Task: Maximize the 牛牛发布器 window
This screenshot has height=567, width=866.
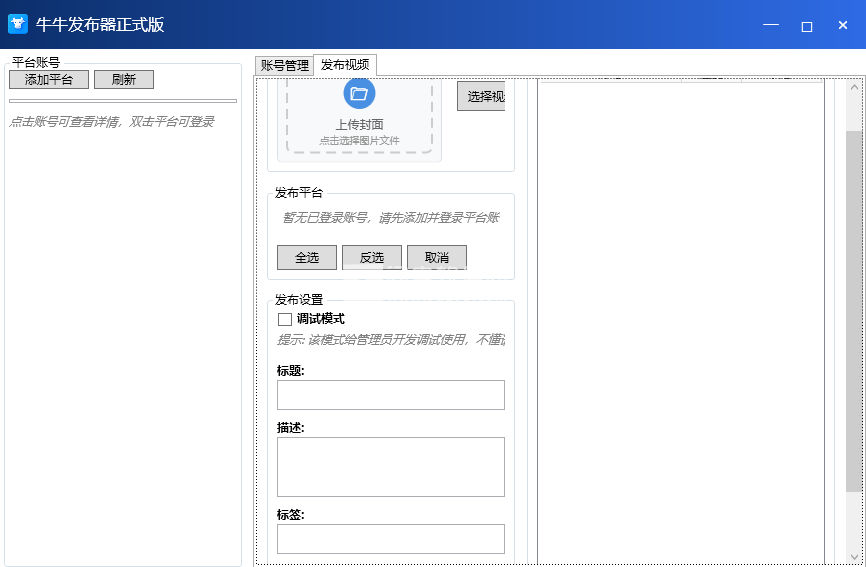Action: (x=807, y=25)
